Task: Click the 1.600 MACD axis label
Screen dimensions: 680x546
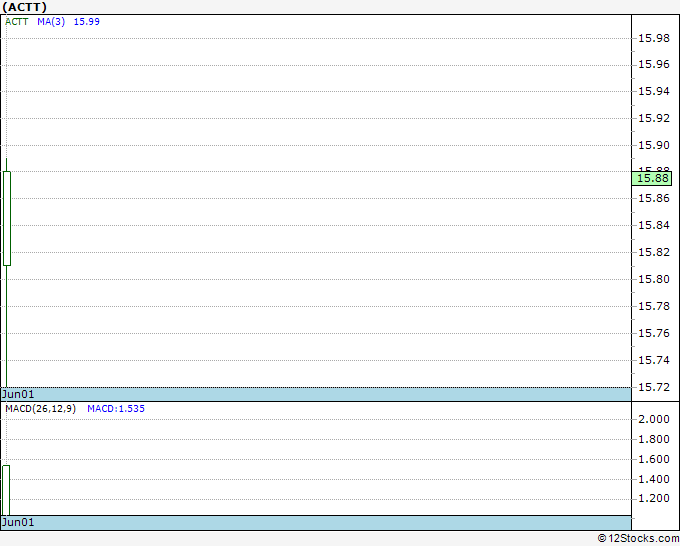Action: click(x=654, y=459)
